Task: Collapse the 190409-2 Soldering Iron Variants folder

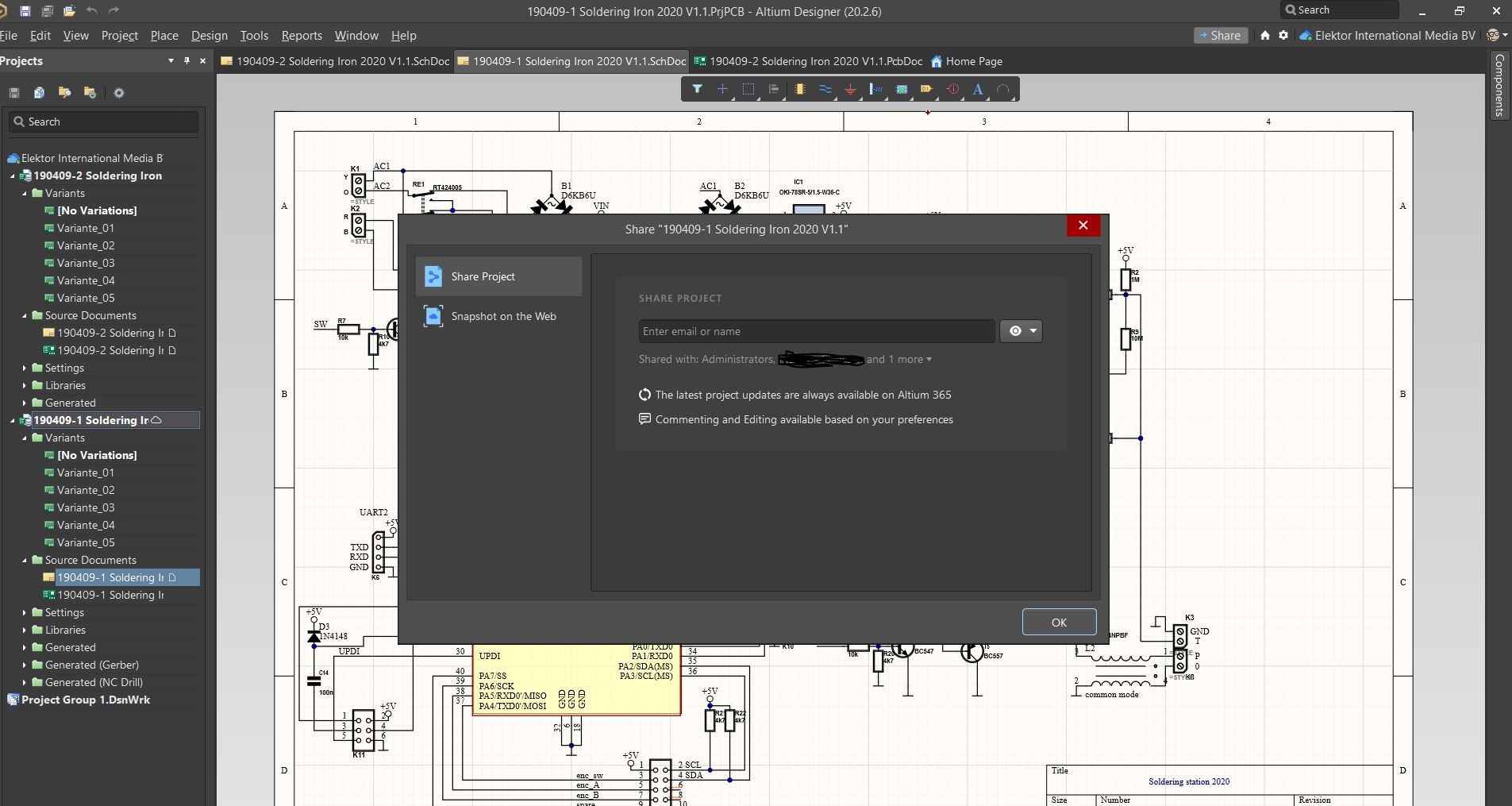Action: click(x=25, y=193)
